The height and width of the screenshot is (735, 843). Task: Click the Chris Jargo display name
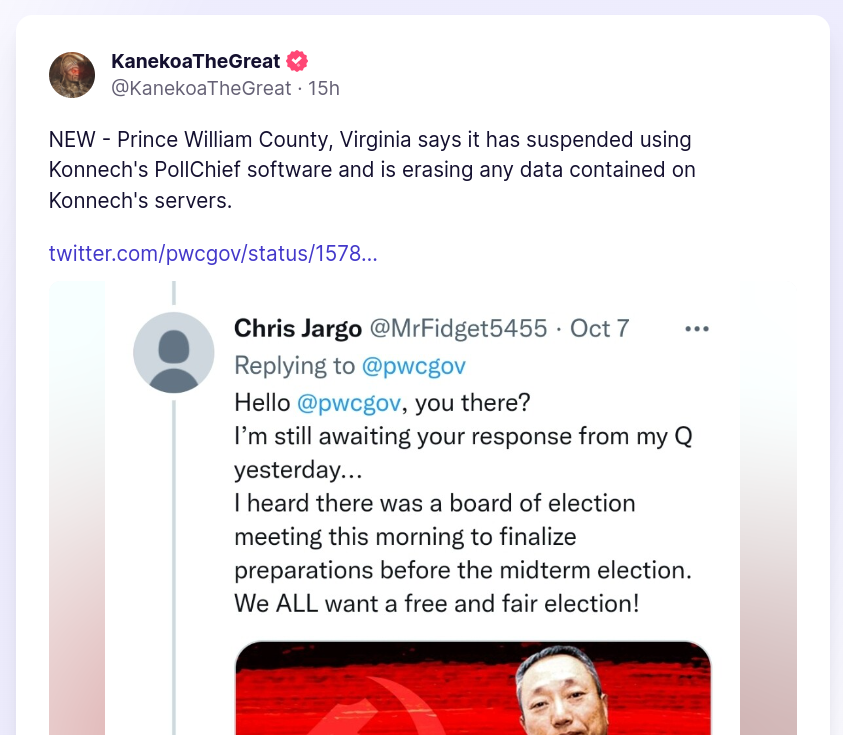(298, 329)
